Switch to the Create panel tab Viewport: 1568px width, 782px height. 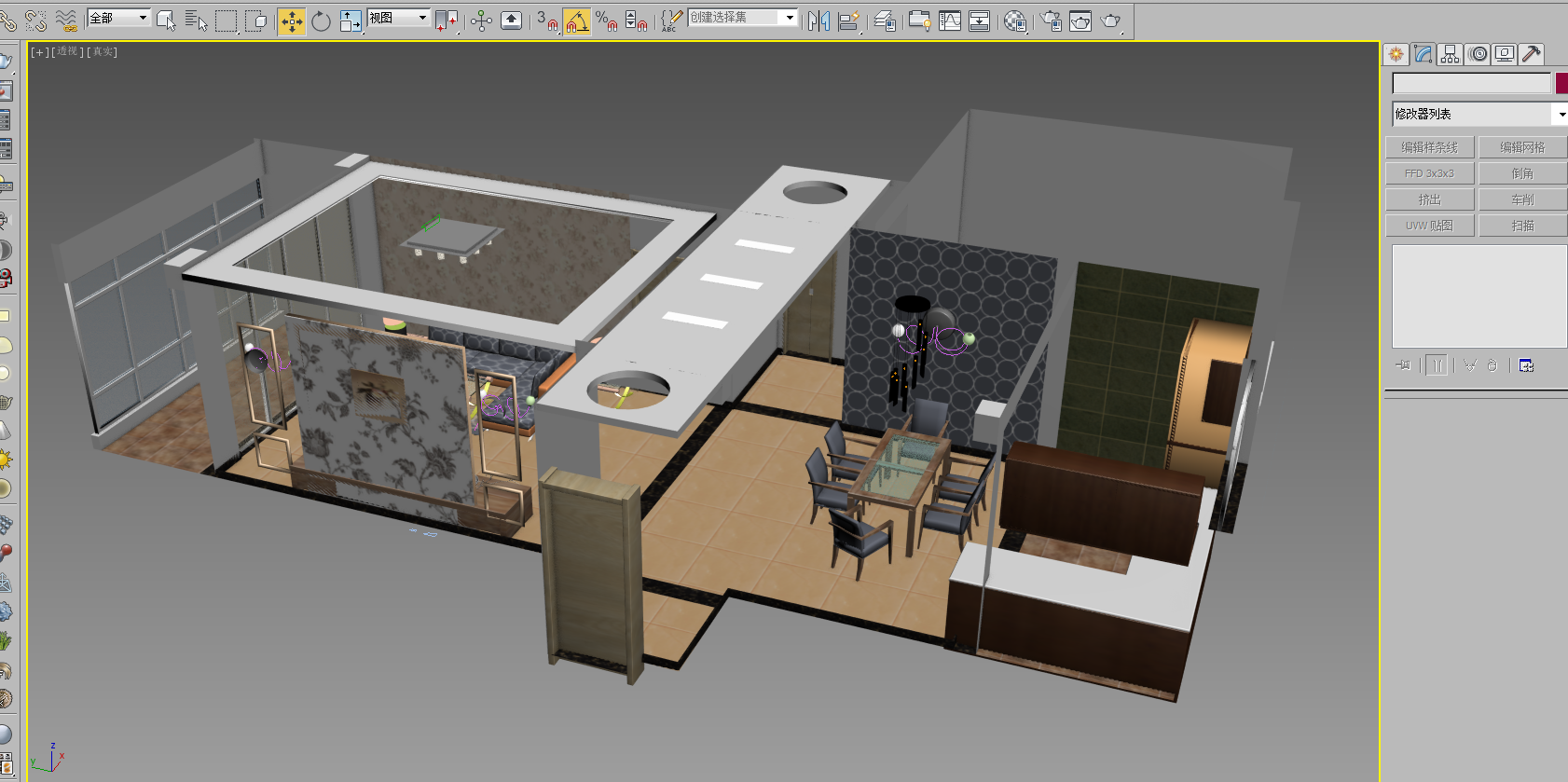click(x=1396, y=54)
